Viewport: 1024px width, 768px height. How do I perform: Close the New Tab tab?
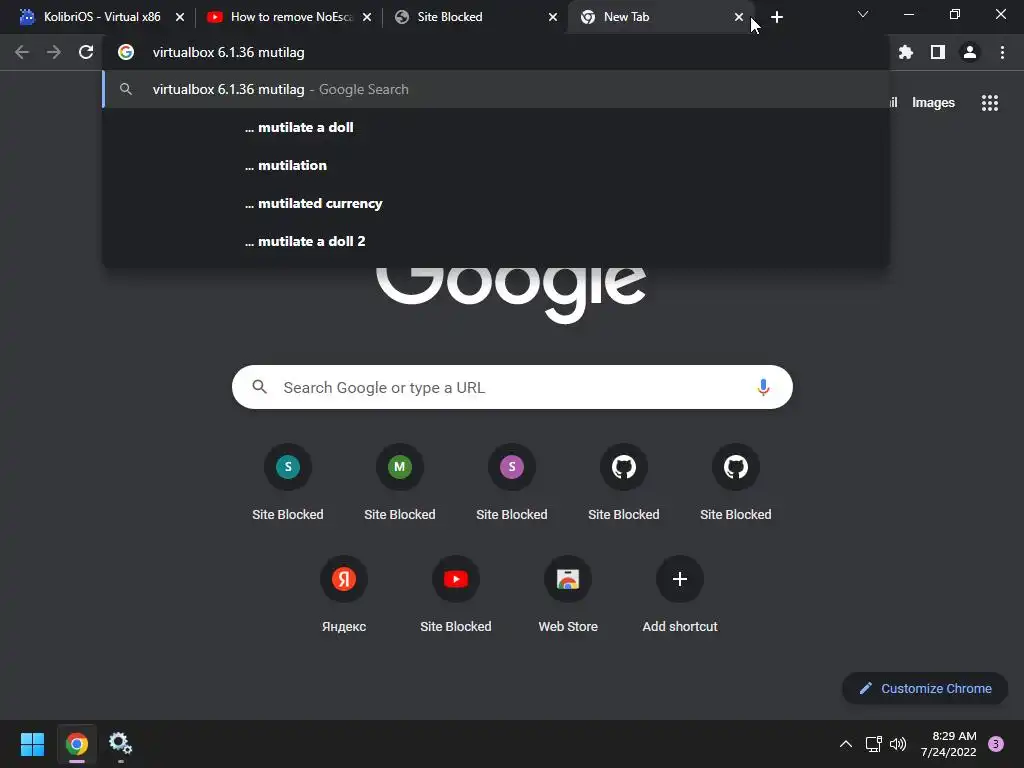click(739, 17)
